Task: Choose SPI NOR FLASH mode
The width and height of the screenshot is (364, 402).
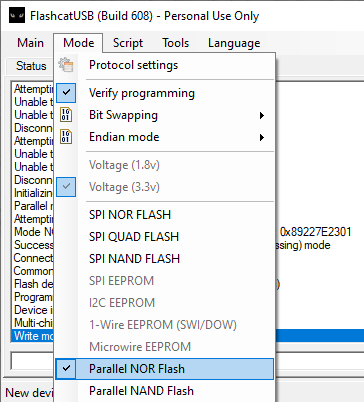Action: [x=165, y=215]
